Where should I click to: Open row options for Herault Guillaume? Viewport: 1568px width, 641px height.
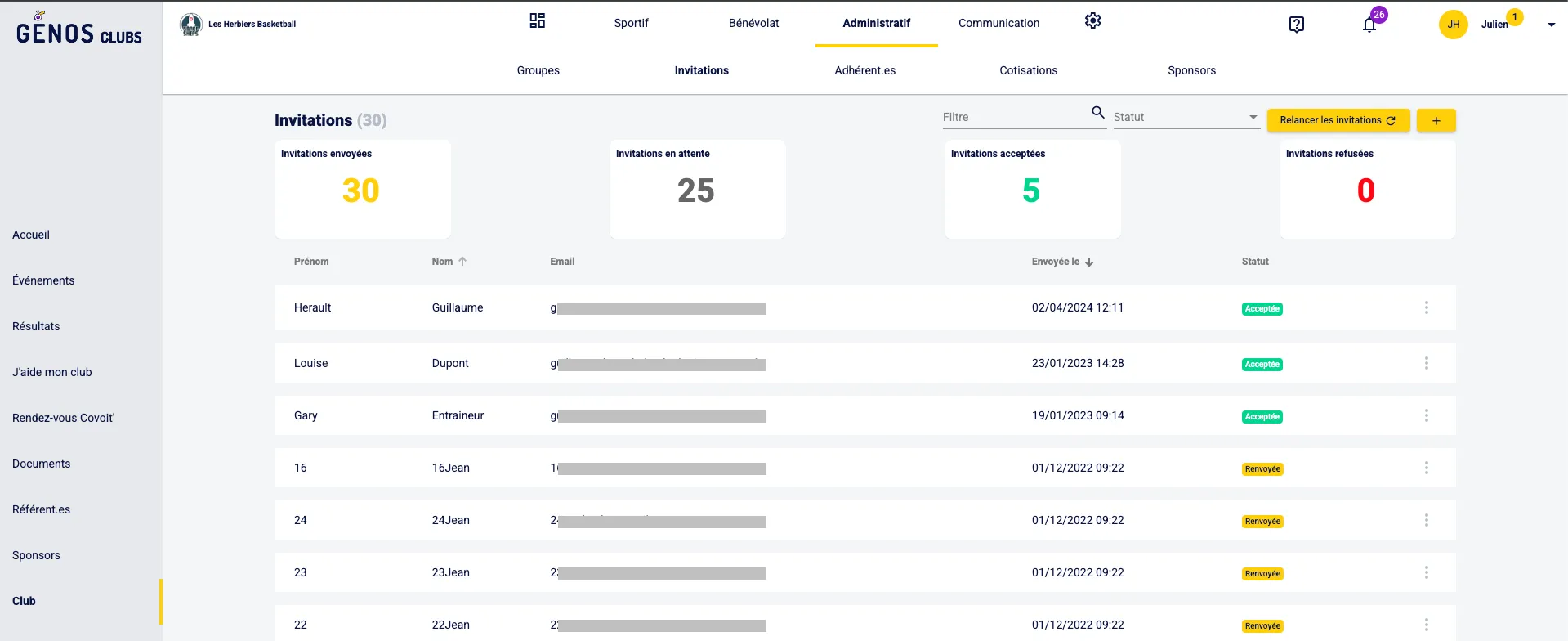tap(1426, 307)
